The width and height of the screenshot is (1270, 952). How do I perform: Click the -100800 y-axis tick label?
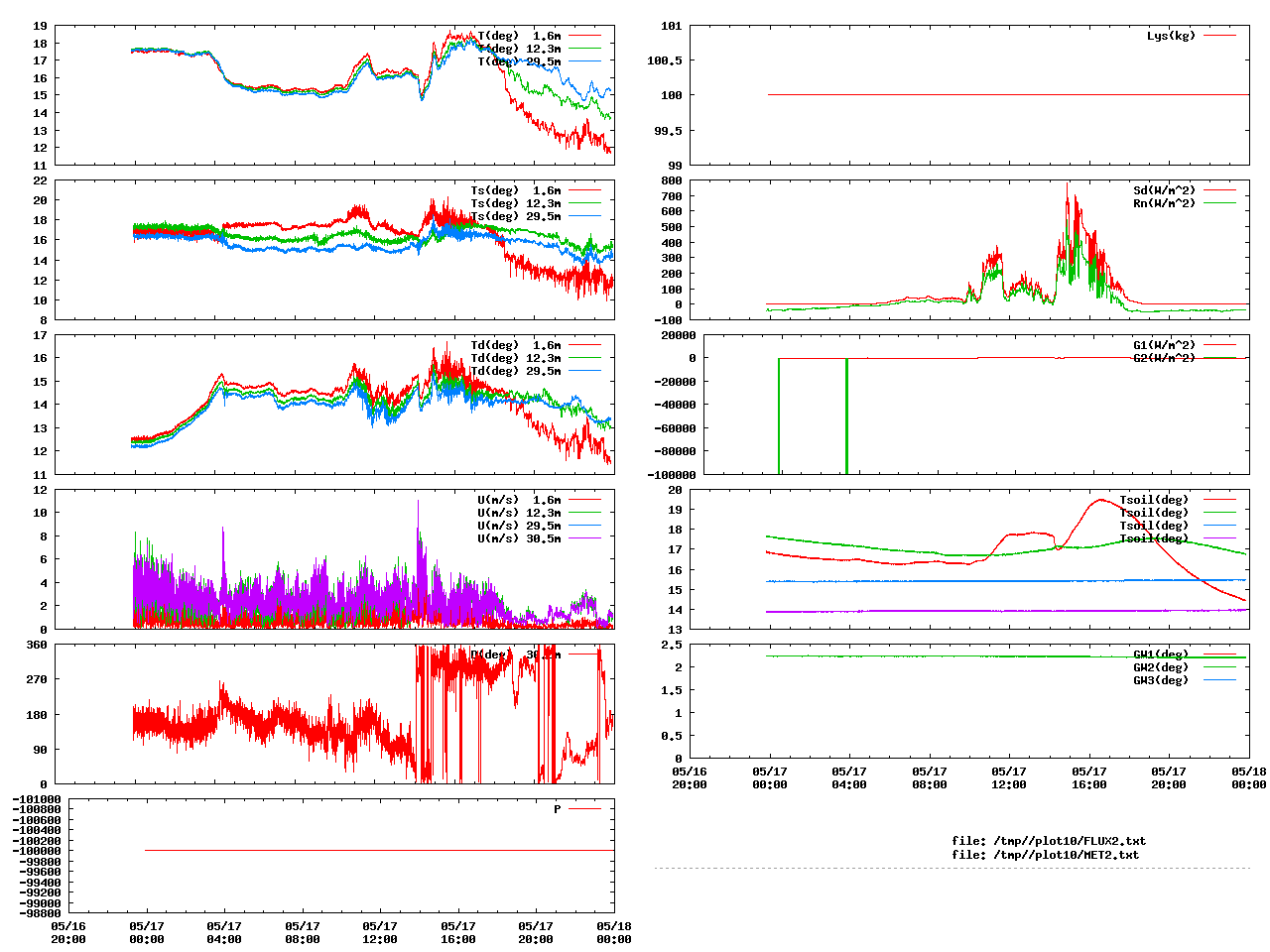tap(37, 810)
